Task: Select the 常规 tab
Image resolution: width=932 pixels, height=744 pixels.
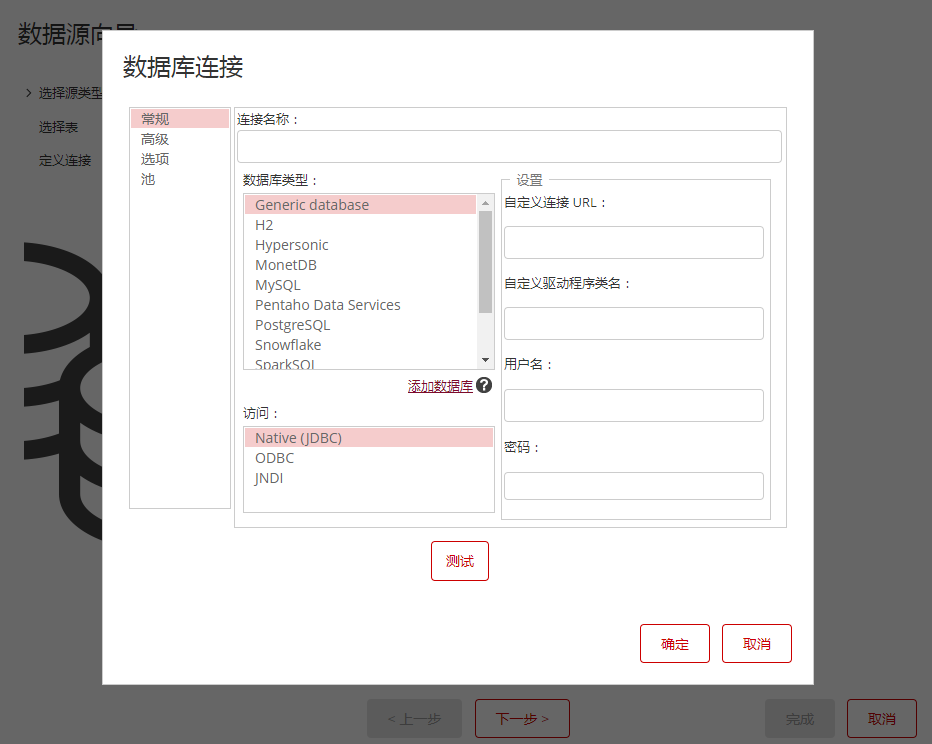Action: pos(155,119)
